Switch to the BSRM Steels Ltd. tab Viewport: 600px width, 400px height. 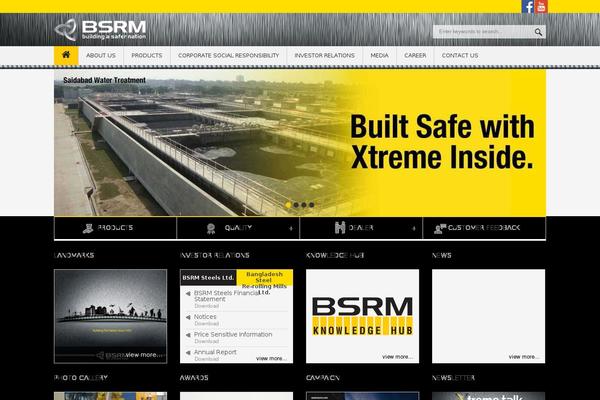[208, 278]
